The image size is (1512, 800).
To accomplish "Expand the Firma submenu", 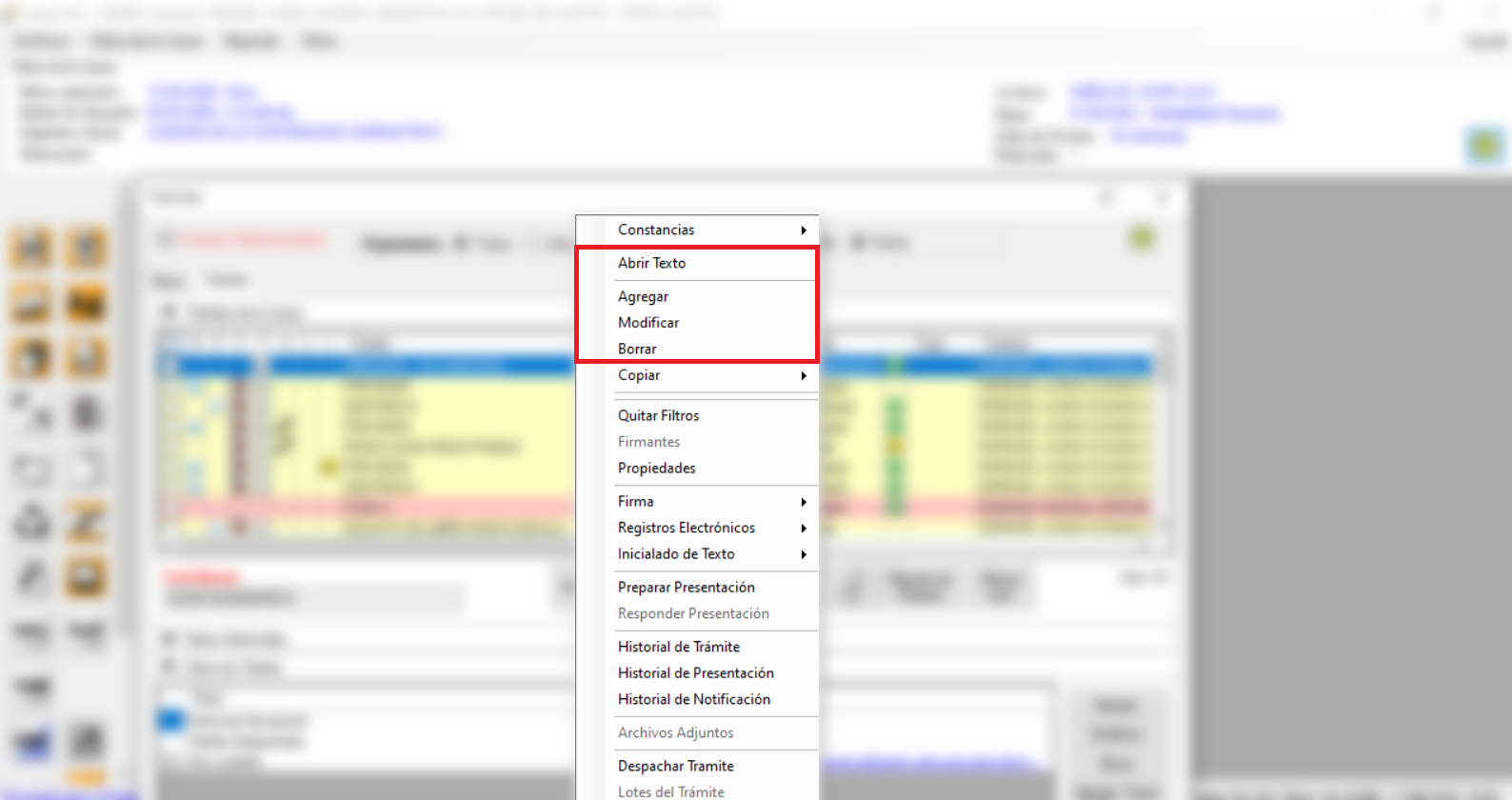I will pos(635,501).
